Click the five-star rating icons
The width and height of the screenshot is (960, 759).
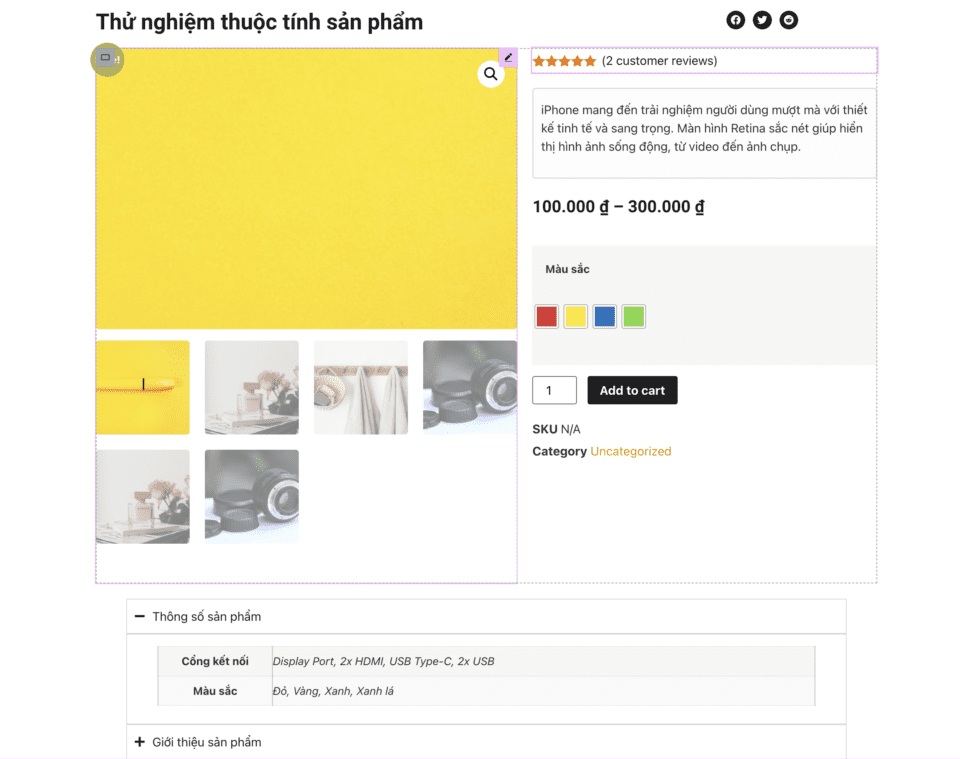564,61
